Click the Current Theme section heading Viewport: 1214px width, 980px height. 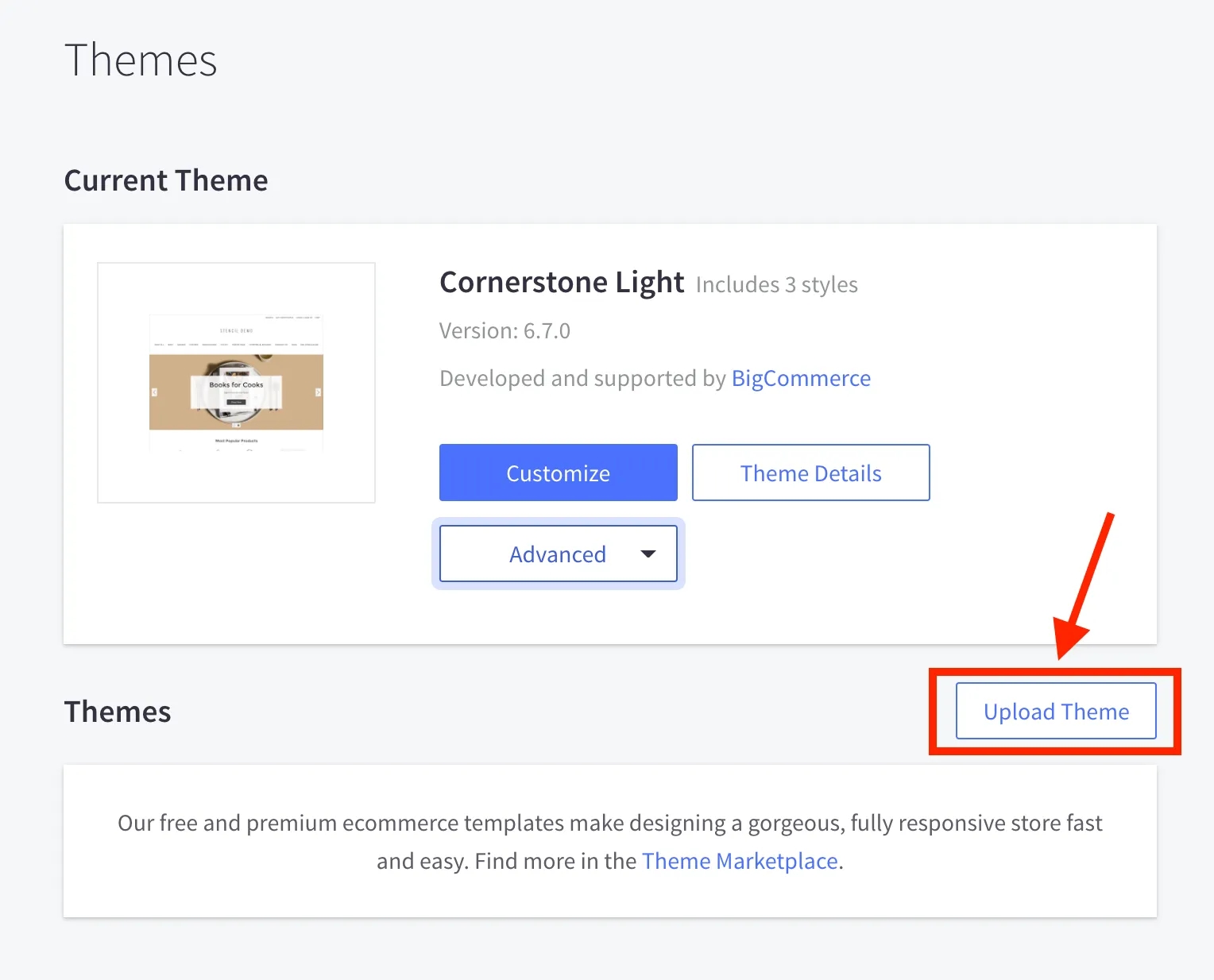click(166, 180)
